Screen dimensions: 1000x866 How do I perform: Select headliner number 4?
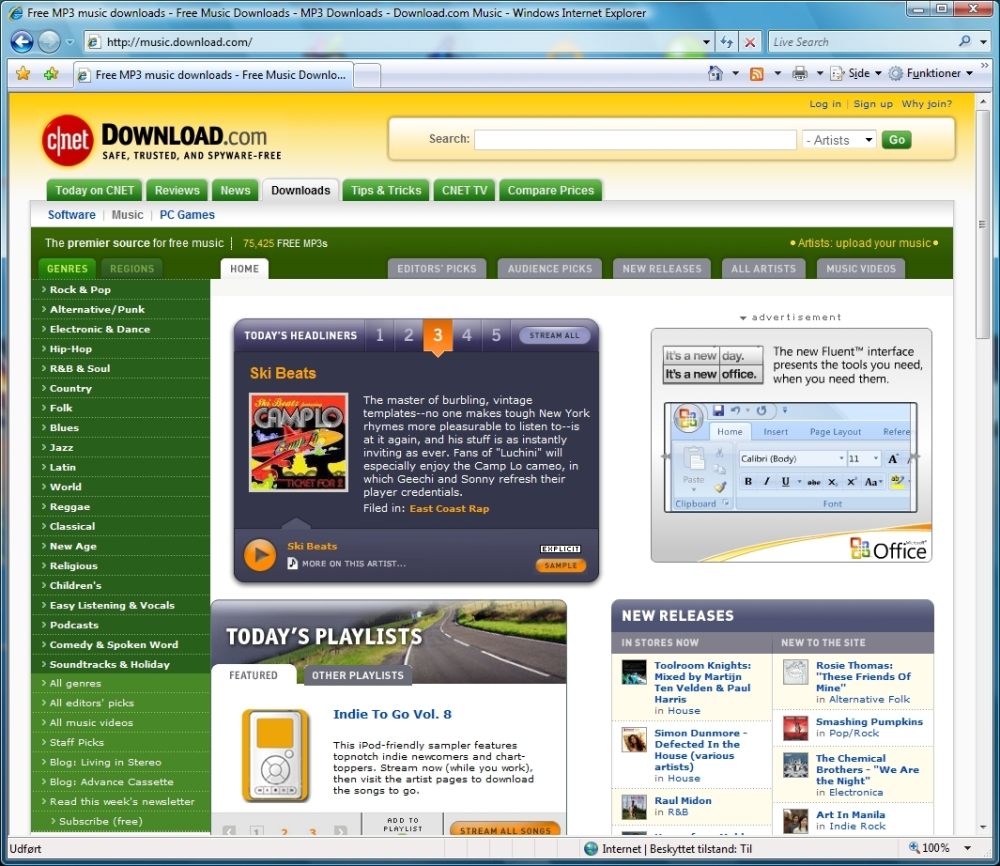click(x=467, y=335)
